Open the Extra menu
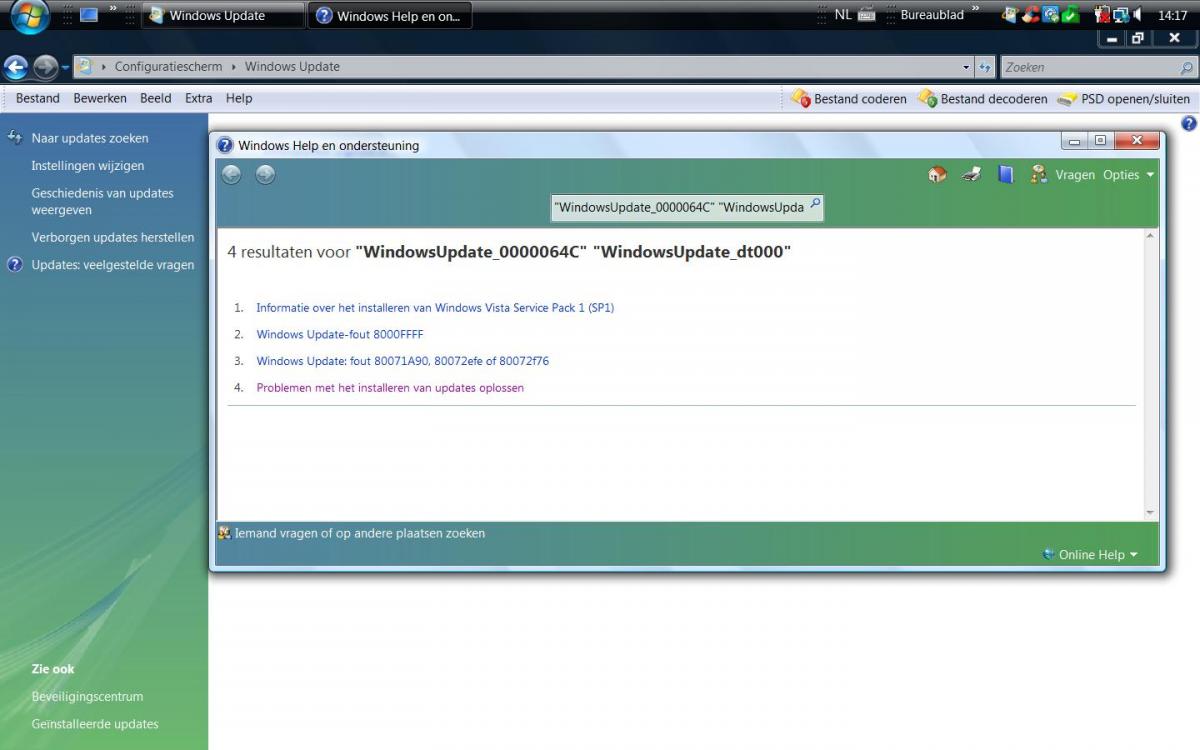This screenshot has width=1200, height=750. [x=199, y=98]
